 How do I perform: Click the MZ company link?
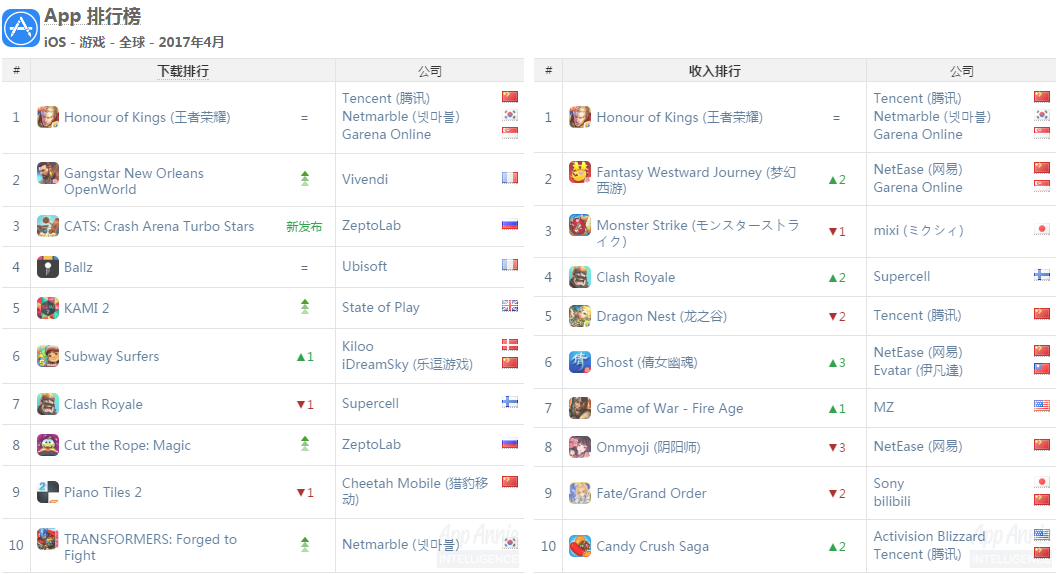tap(884, 408)
